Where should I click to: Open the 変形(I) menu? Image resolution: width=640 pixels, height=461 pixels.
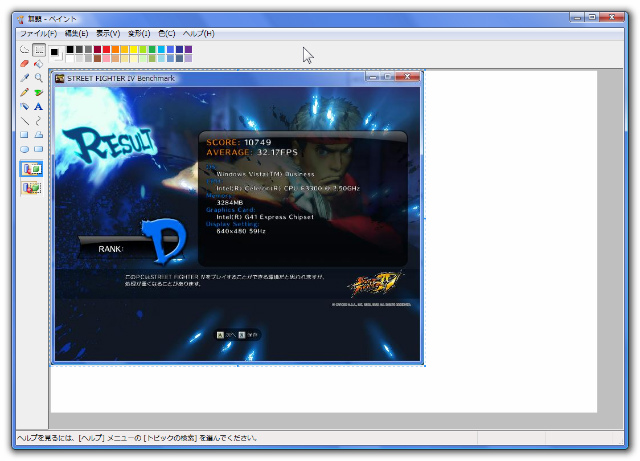coord(139,33)
